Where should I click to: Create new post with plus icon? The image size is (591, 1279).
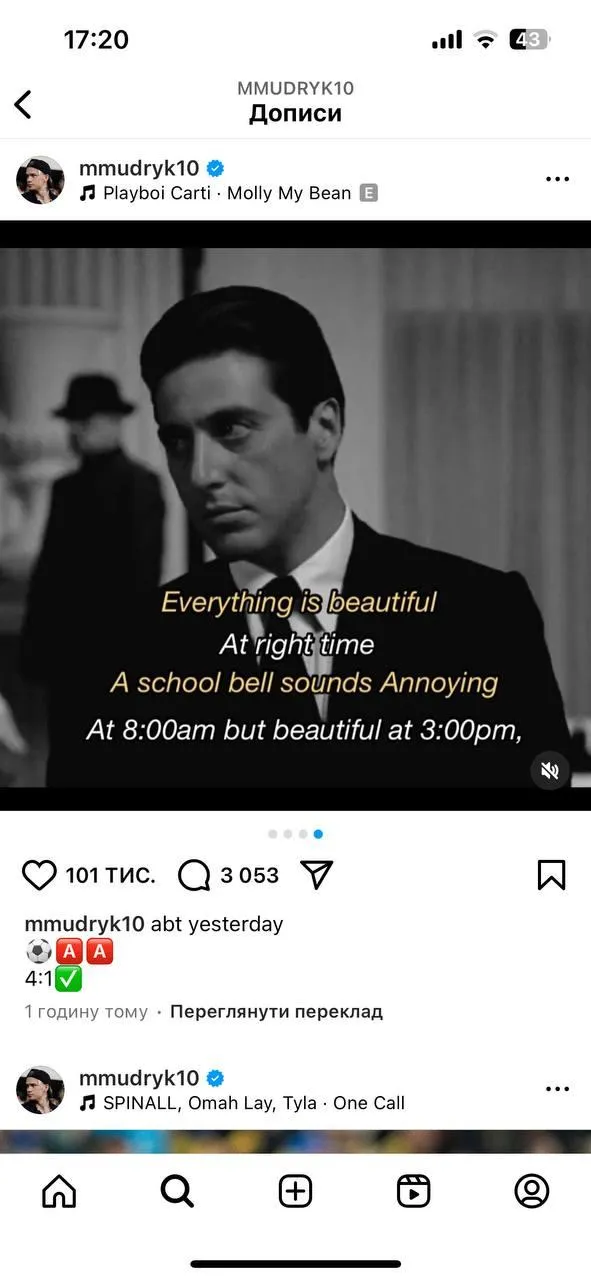295,1191
